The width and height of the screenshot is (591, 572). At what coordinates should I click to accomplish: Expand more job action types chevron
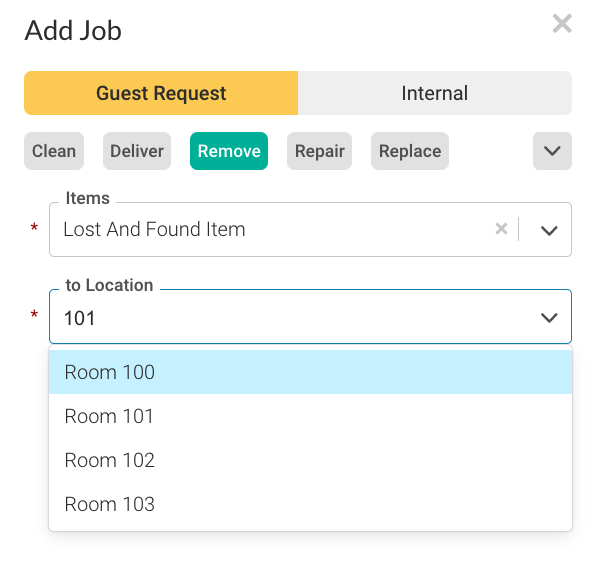tap(552, 151)
